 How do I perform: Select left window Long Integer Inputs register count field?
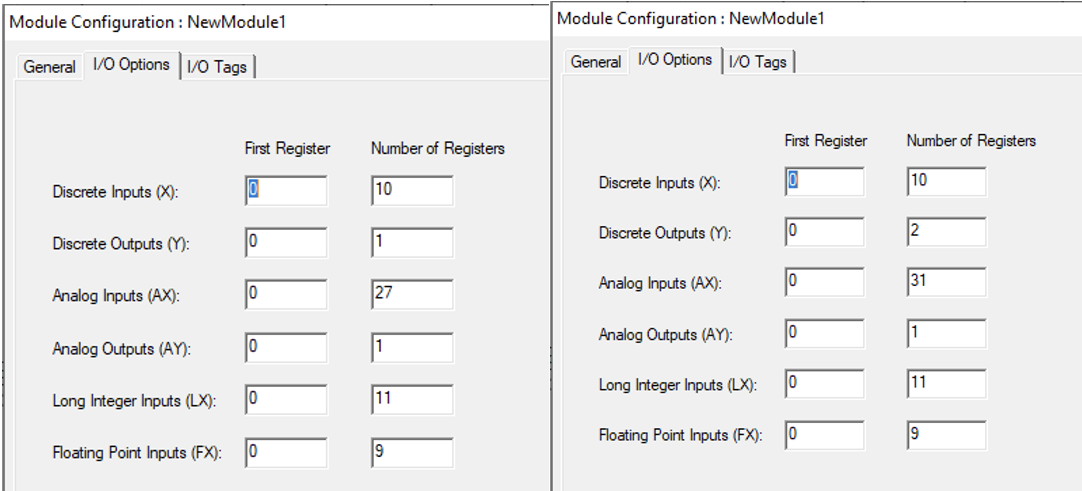click(x=411, y=399)
